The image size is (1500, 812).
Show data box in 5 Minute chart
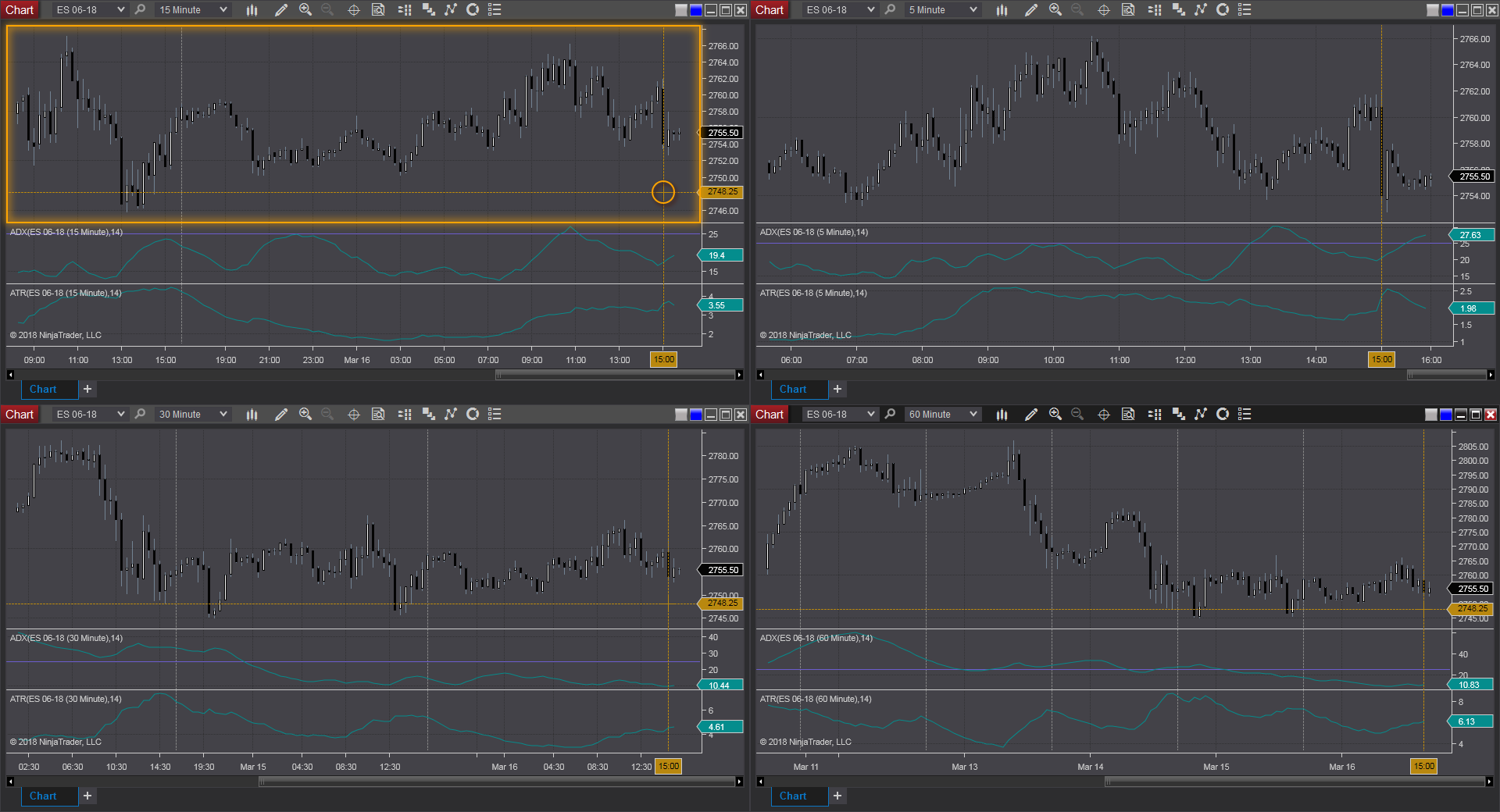[x=1128, y=10]
